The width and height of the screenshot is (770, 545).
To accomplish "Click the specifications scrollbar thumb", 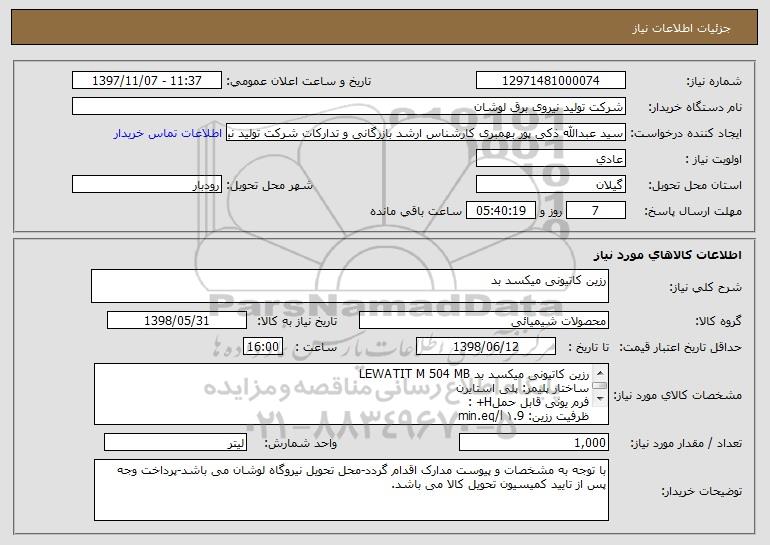I will 600,386.
